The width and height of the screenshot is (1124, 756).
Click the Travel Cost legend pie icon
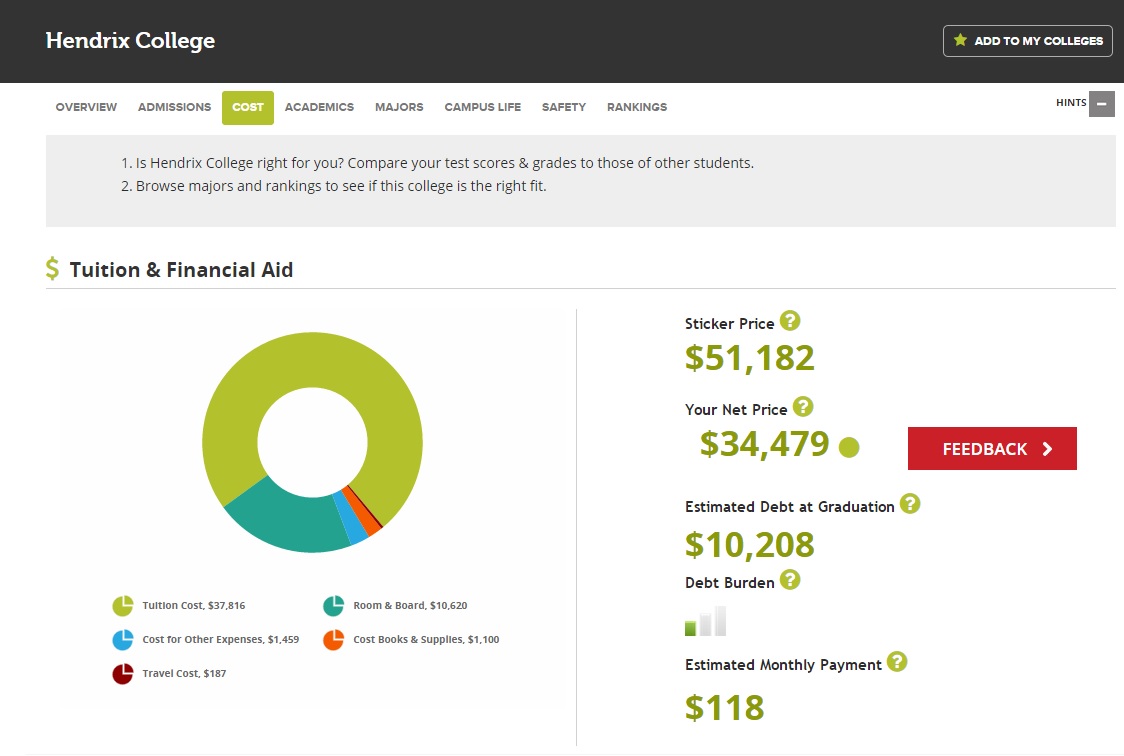pyautogui.click(x=123, y=674)
